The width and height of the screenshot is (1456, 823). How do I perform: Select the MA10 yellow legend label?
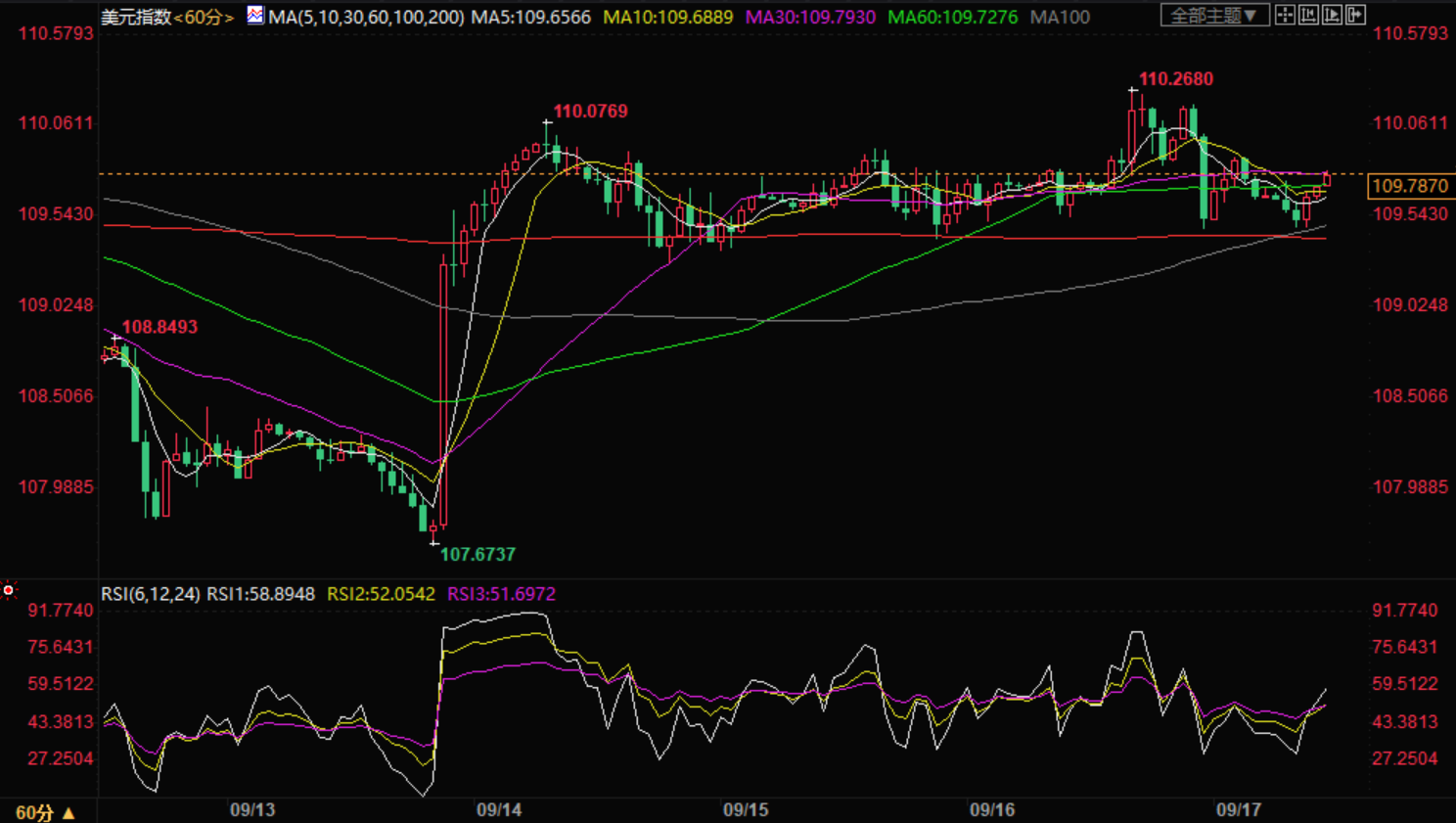667,17
